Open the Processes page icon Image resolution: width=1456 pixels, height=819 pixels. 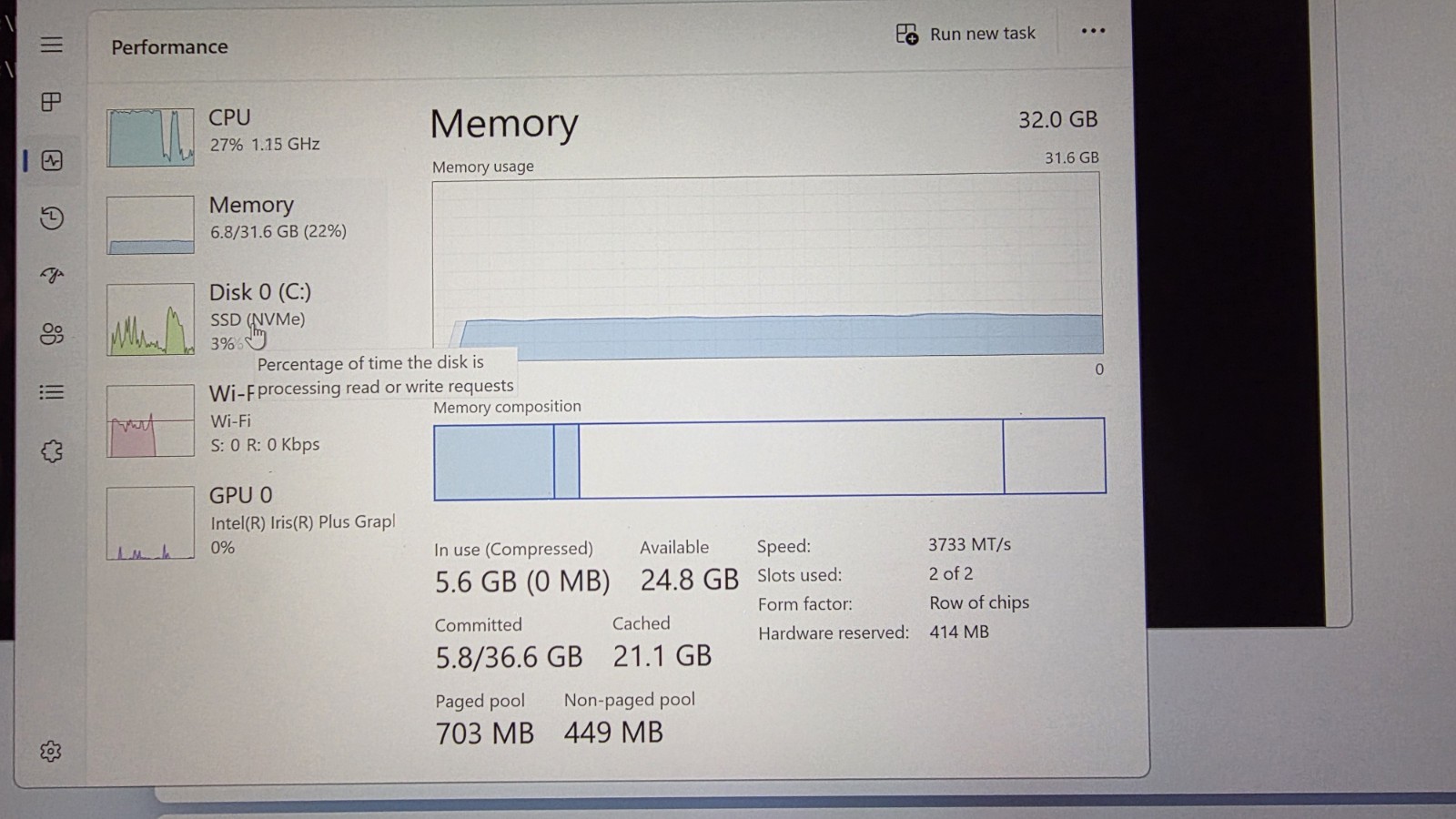coord(52,102)
